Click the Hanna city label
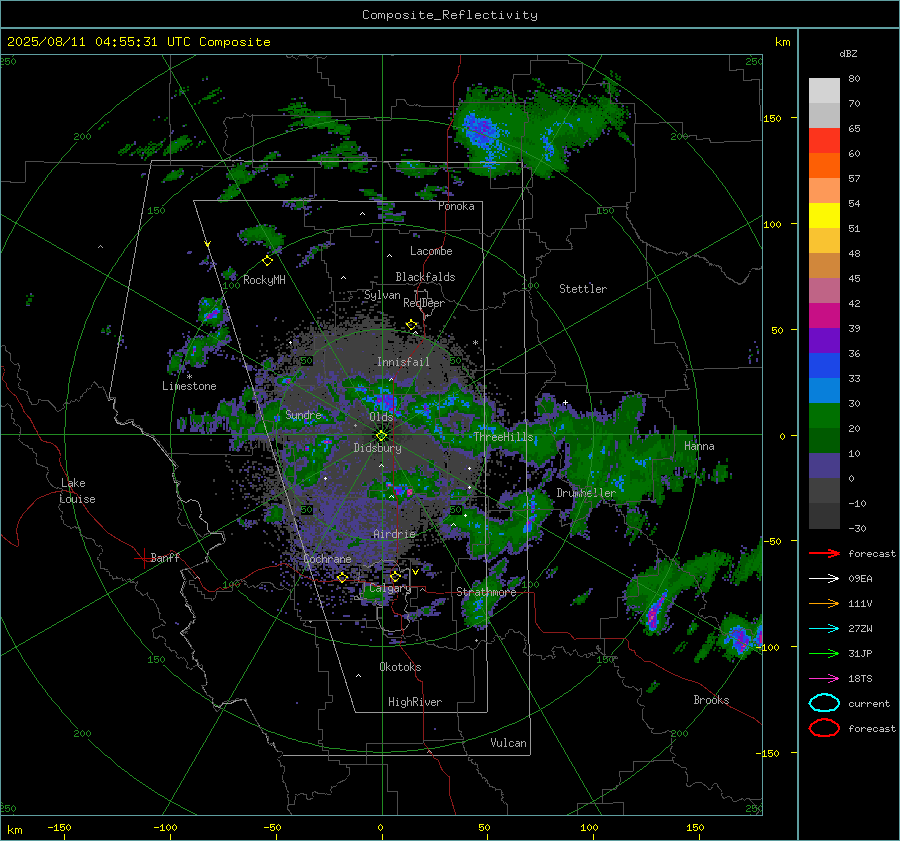This screenshot has width=900, height=841. coord(699,446)
